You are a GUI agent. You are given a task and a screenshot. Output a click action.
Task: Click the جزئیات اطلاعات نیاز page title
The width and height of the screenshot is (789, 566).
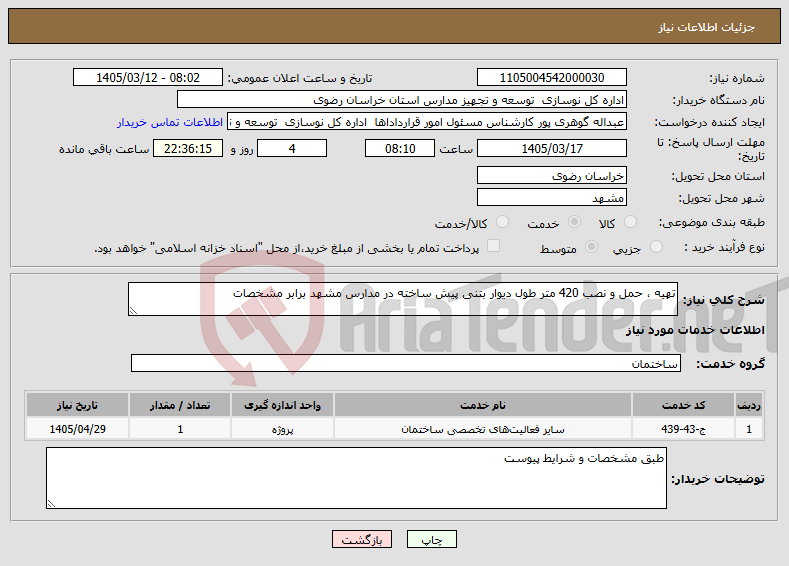pyautogui.click(x=706, y=27)
